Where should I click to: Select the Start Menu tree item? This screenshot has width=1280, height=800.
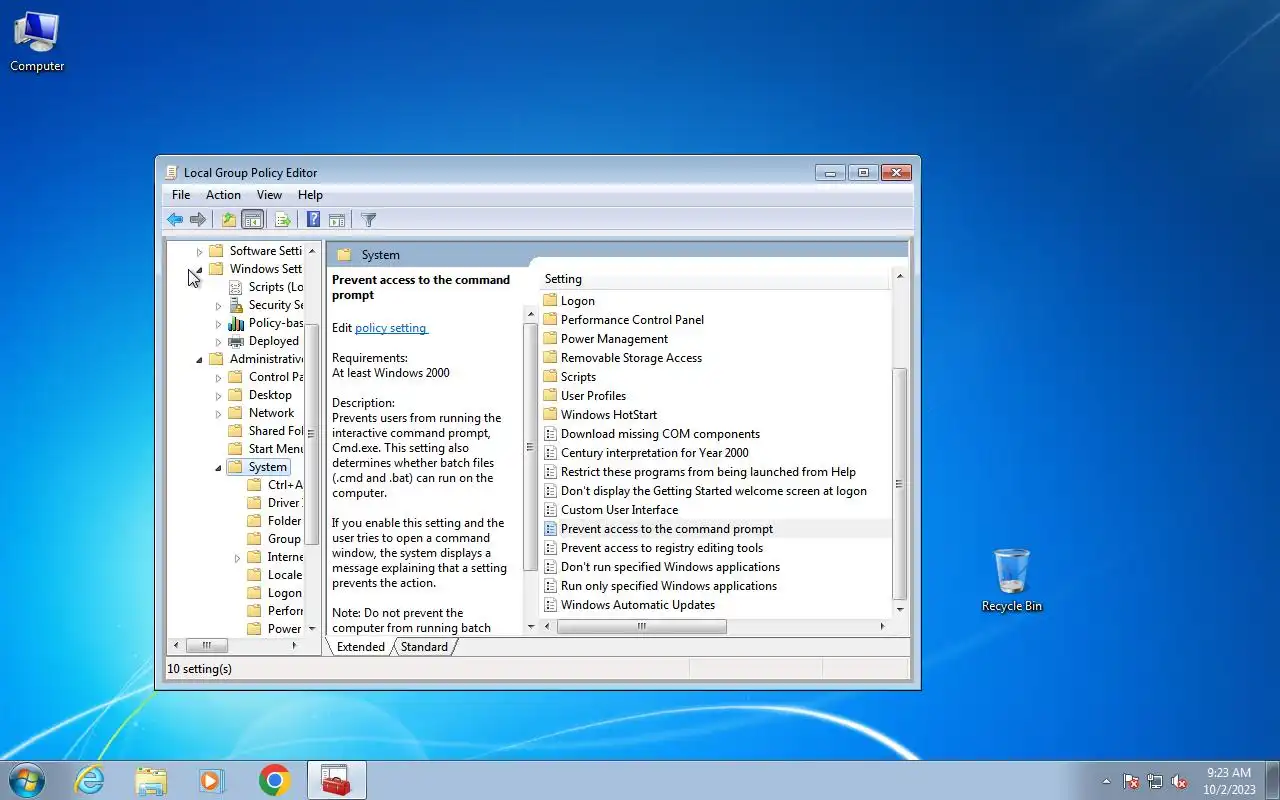265,449
